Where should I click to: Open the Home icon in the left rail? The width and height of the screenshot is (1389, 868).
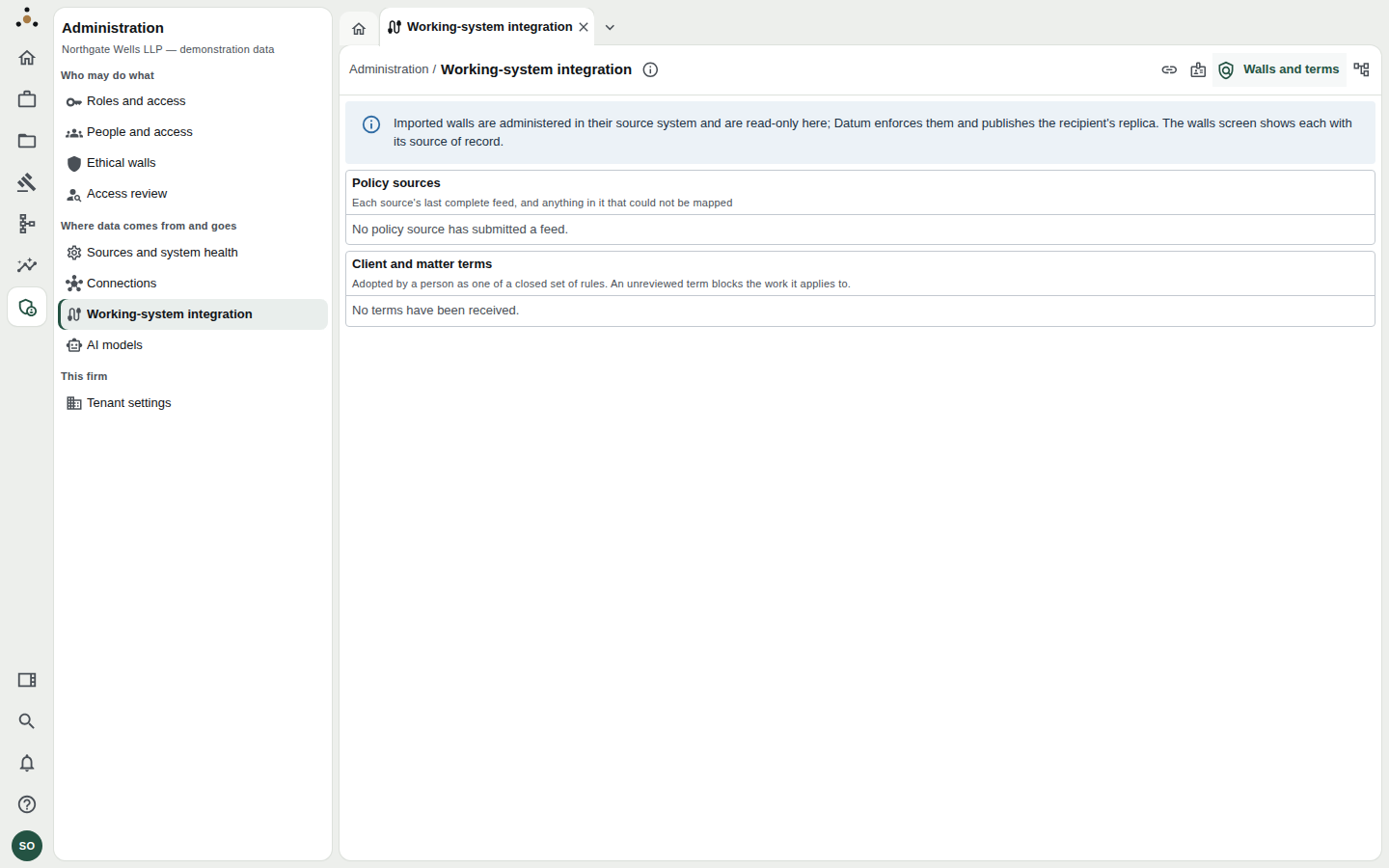pyautogui.click(x=27, y=58)
